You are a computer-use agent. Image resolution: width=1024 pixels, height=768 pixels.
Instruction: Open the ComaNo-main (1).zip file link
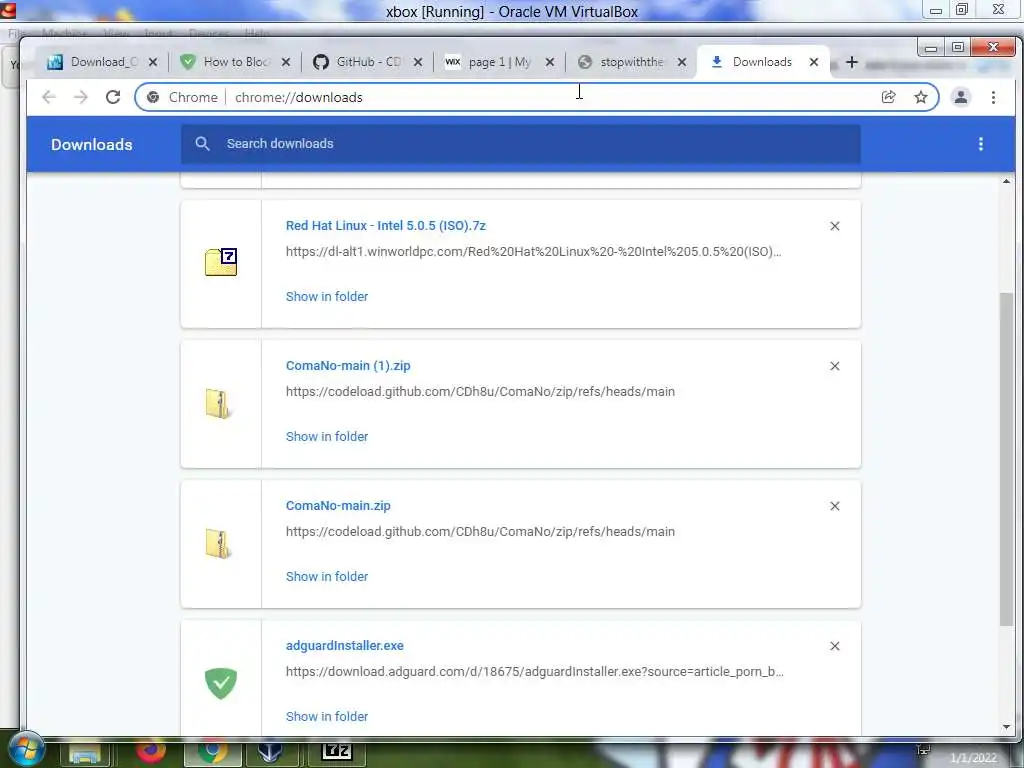tap(348, 366)
